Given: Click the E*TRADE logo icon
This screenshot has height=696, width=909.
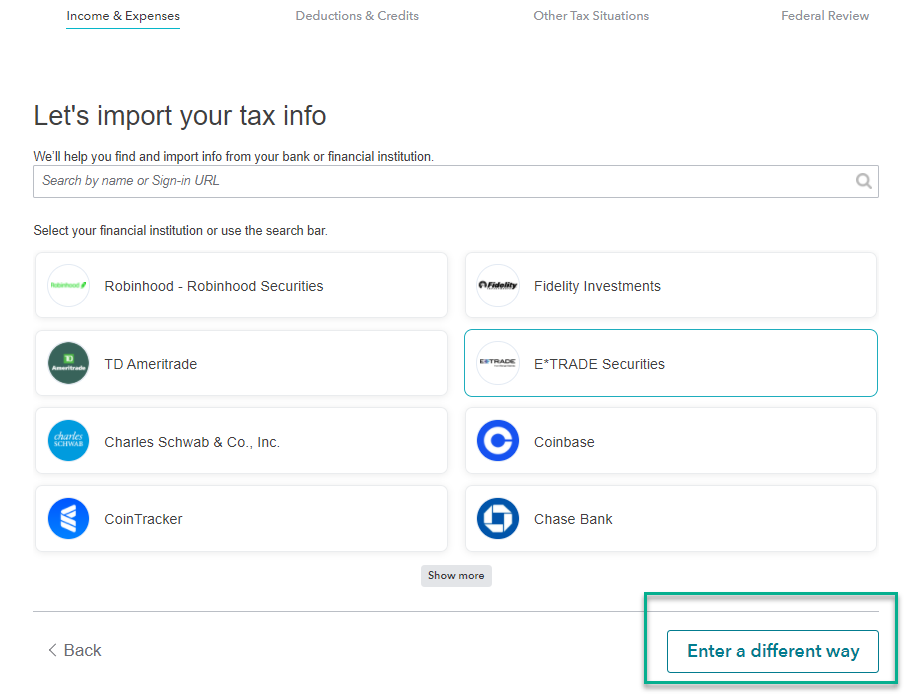Looking at the screenshot, I should [497, 363].
